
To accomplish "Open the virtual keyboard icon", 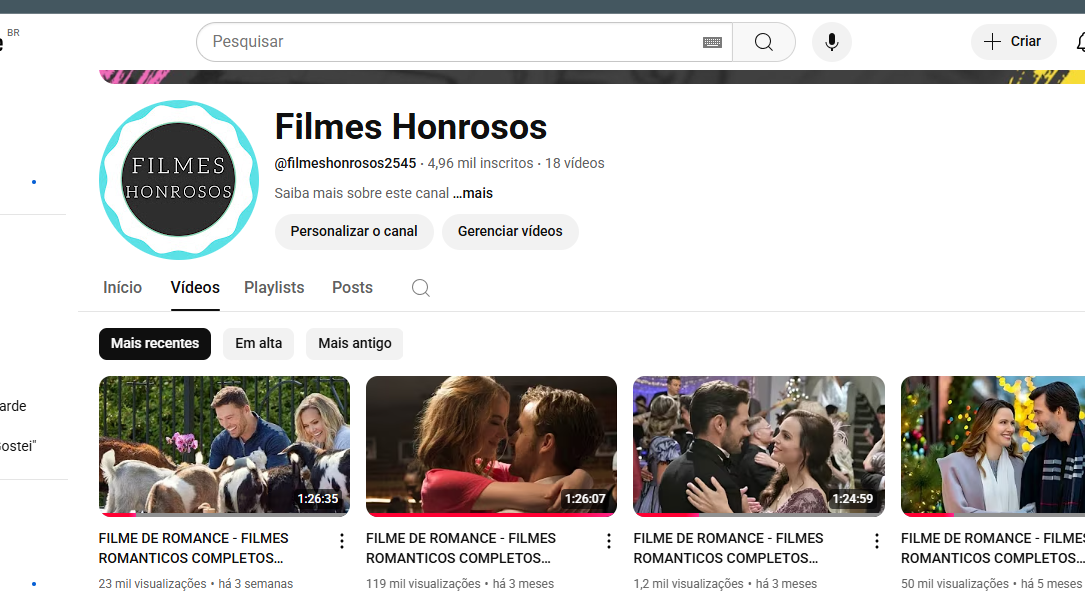I will (712, 42).
